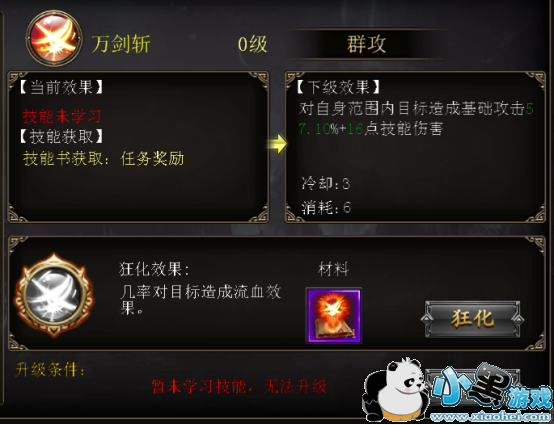
Task: Click the 暂未学习技能,无法升级 warning
Action: coord(239,386)
